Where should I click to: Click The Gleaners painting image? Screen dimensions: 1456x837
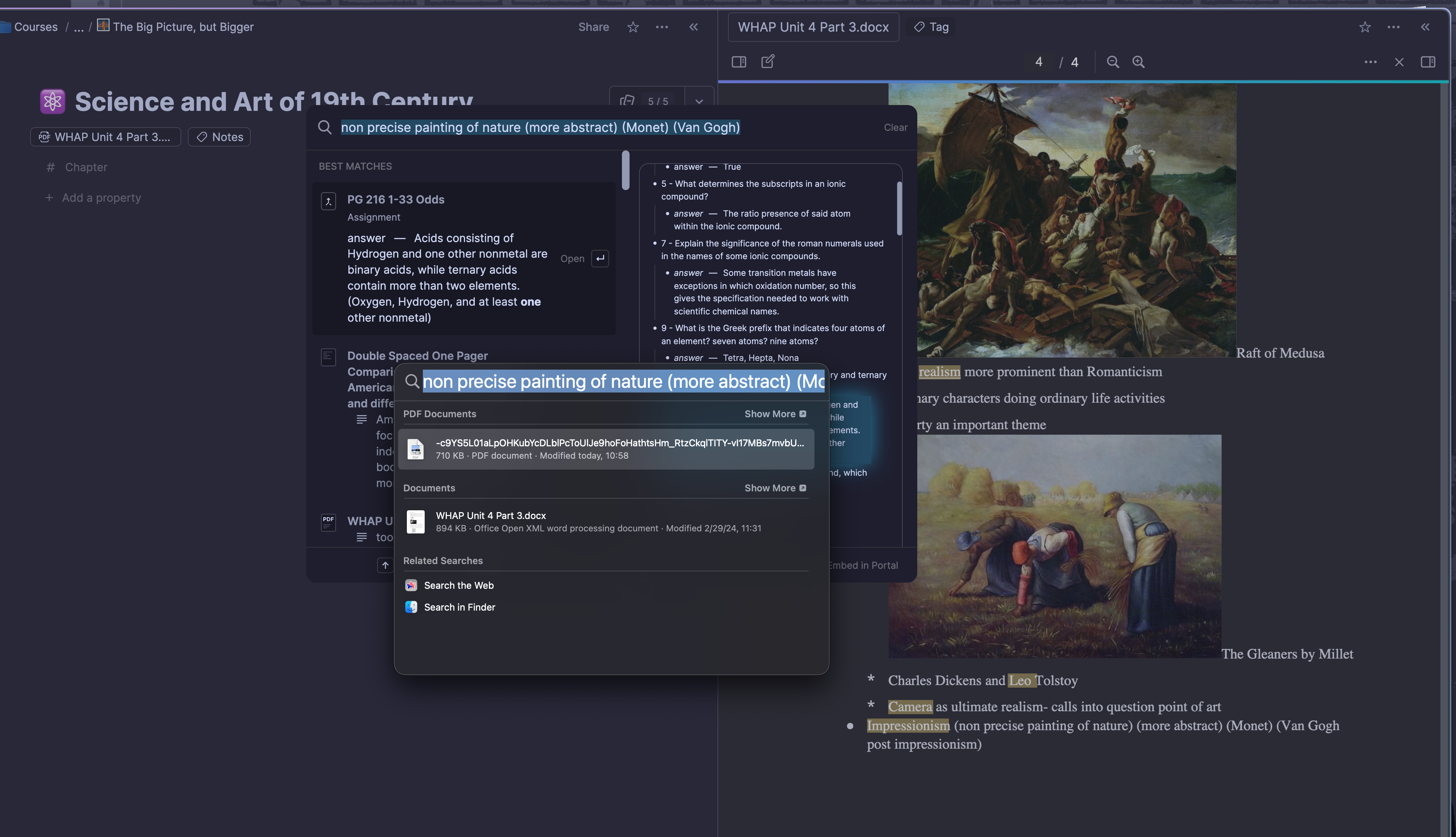1069,546
